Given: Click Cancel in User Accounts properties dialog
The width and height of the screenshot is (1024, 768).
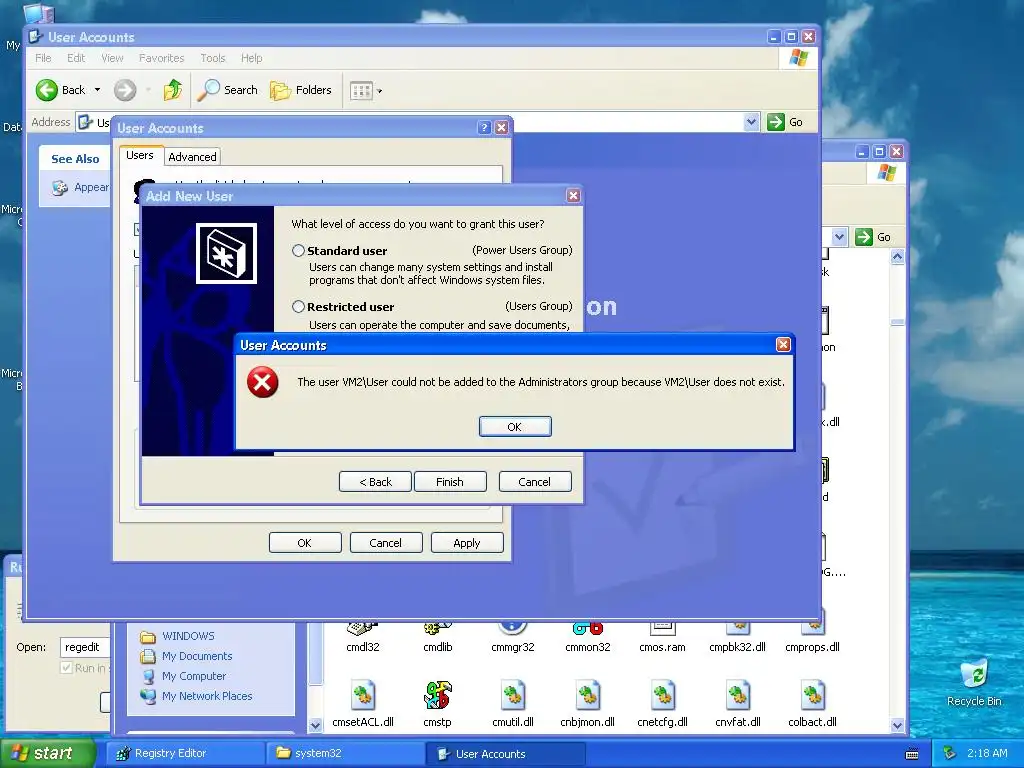Looking at the screenshot, I should tap(386, 543).
